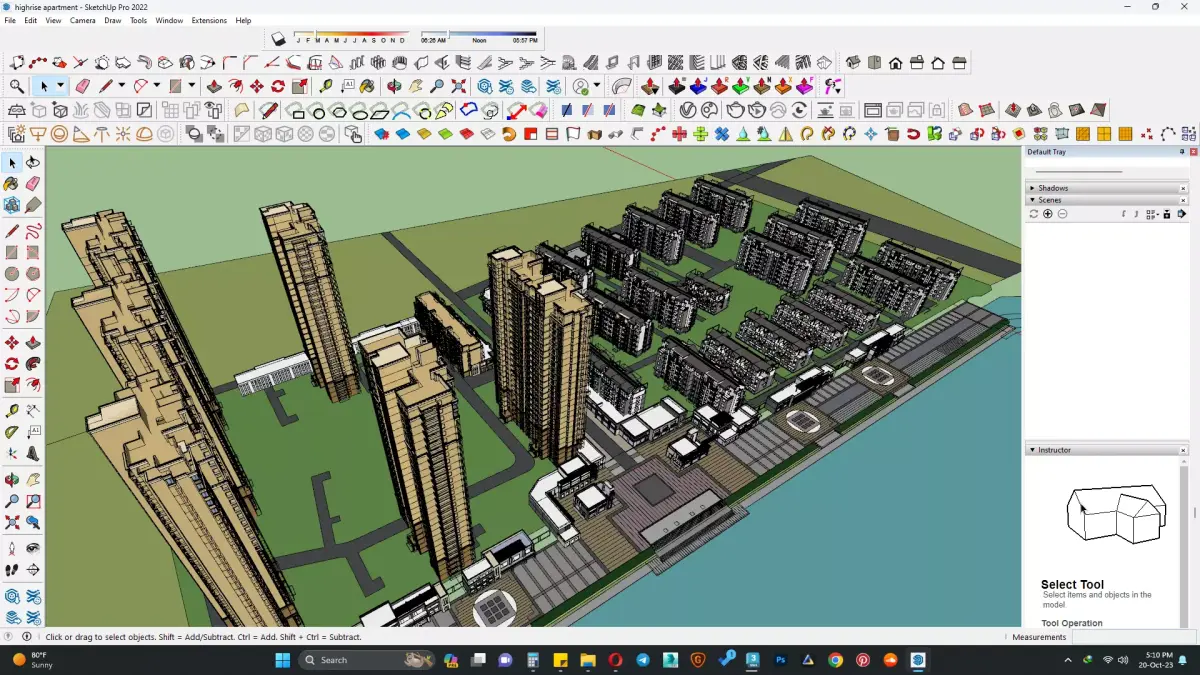The width and height of the screenshot is (1200, 675).
Task: Show hidden system tray icons chevron
Action: pyautogui.click(x=1068, y=660)
